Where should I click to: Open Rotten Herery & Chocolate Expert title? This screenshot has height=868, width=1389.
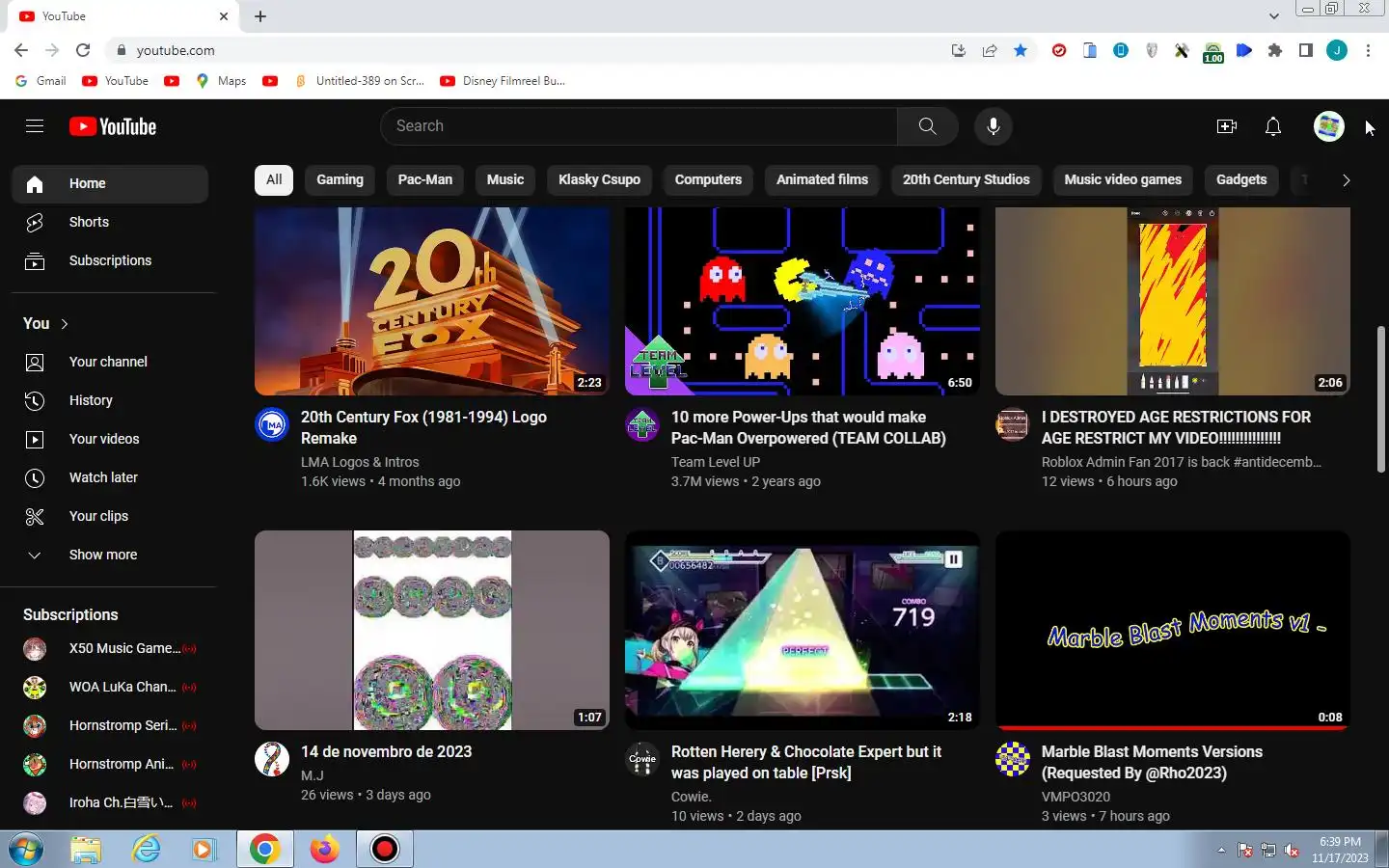click(x=806, y=762)
